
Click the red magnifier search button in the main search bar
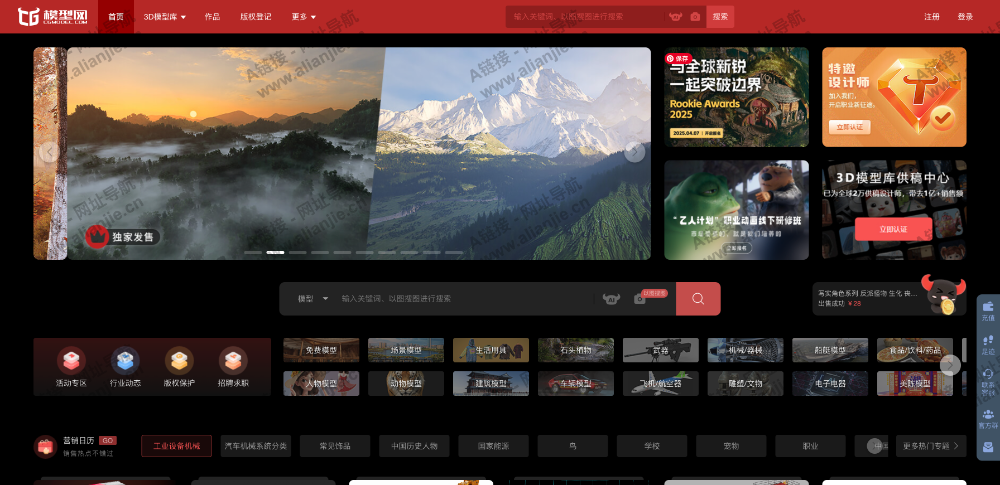coord(698,298)
